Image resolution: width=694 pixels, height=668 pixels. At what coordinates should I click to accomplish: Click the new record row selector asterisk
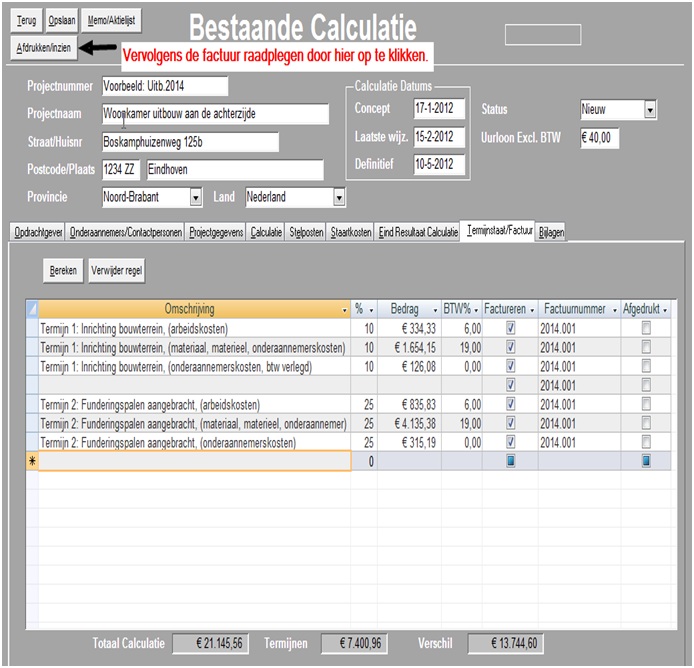click(31, 461)
